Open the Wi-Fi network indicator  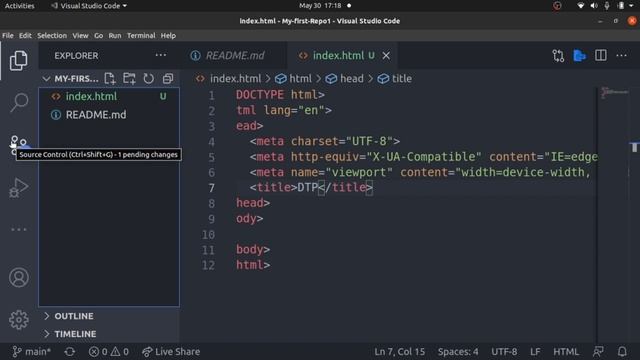click(x=580, y=6)
